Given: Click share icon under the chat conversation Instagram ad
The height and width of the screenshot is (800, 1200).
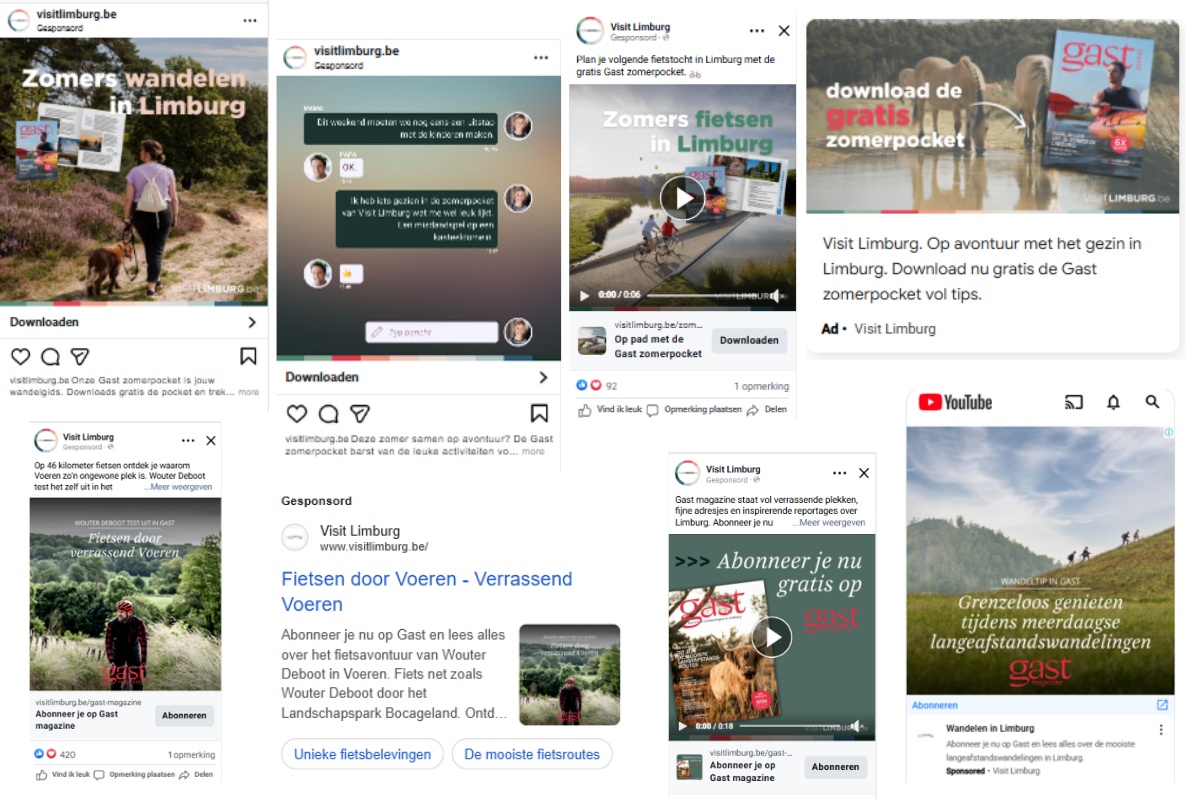Looking at the screenshot, I should 360,414.
